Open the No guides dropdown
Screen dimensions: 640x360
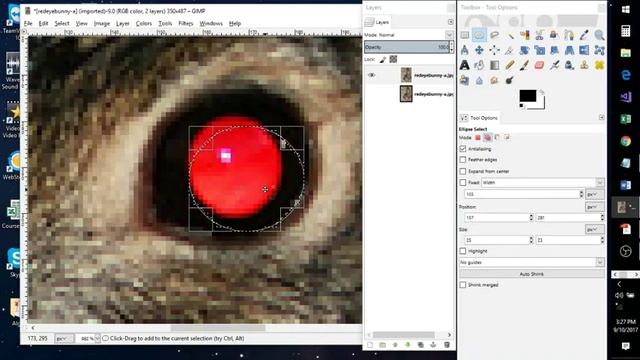tap(532, 262)
